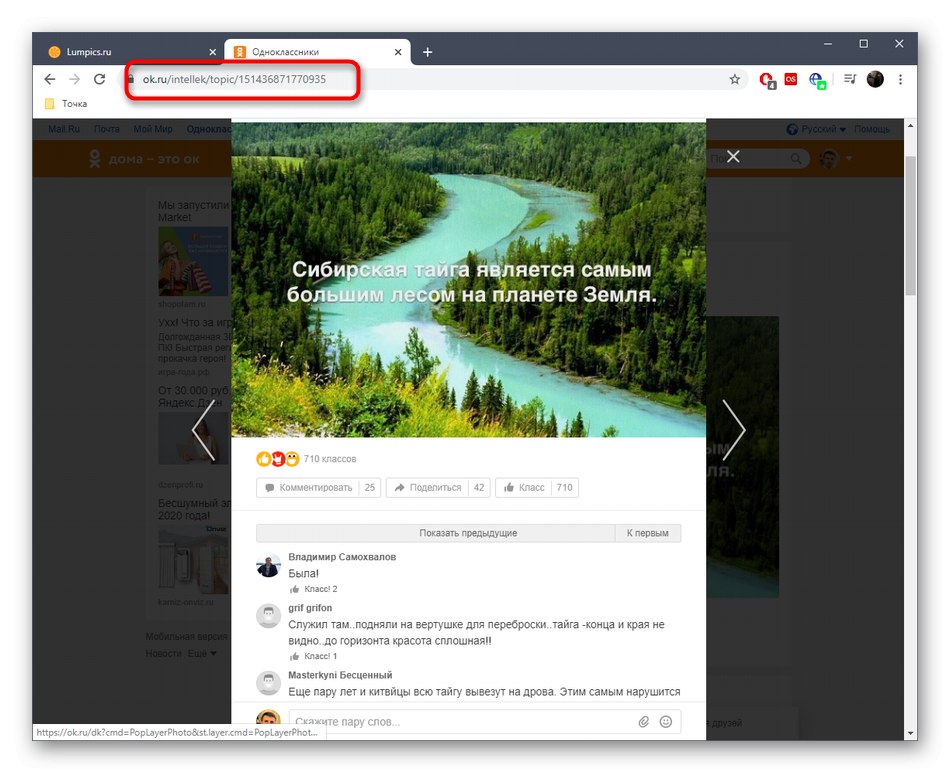Open a new tab with the plus button

(x=427, y=52)
